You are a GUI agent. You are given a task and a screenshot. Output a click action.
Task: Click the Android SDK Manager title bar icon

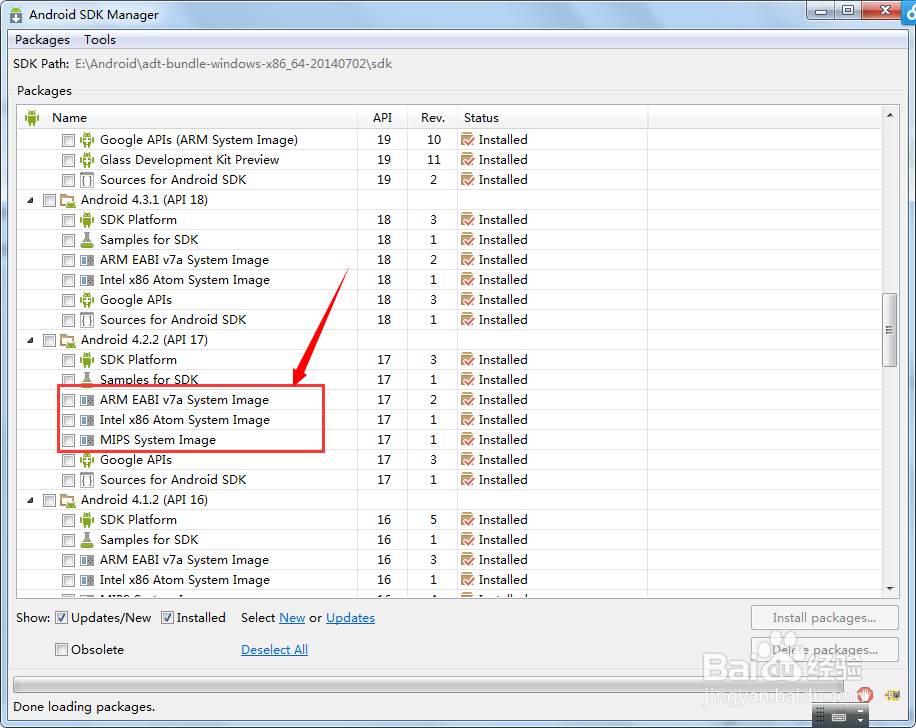pyautogui.click(x=16, y=15)
